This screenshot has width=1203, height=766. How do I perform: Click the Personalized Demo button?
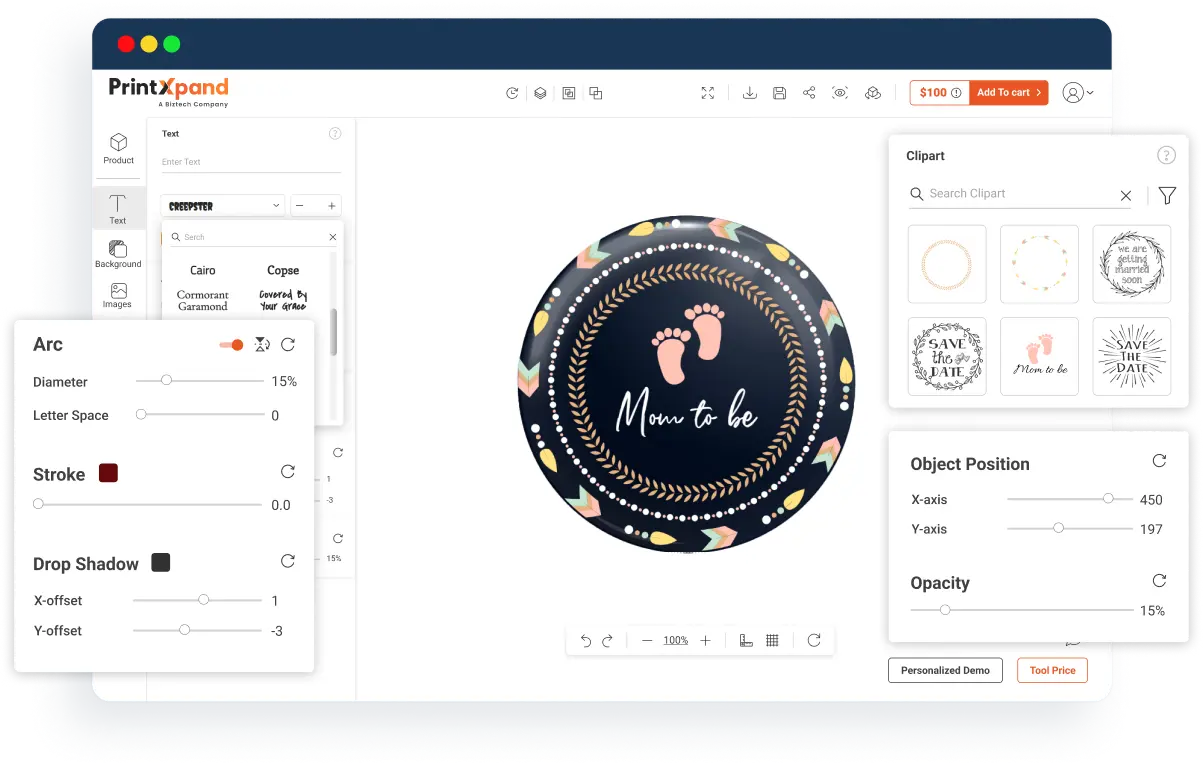click(x=945, y=670)
